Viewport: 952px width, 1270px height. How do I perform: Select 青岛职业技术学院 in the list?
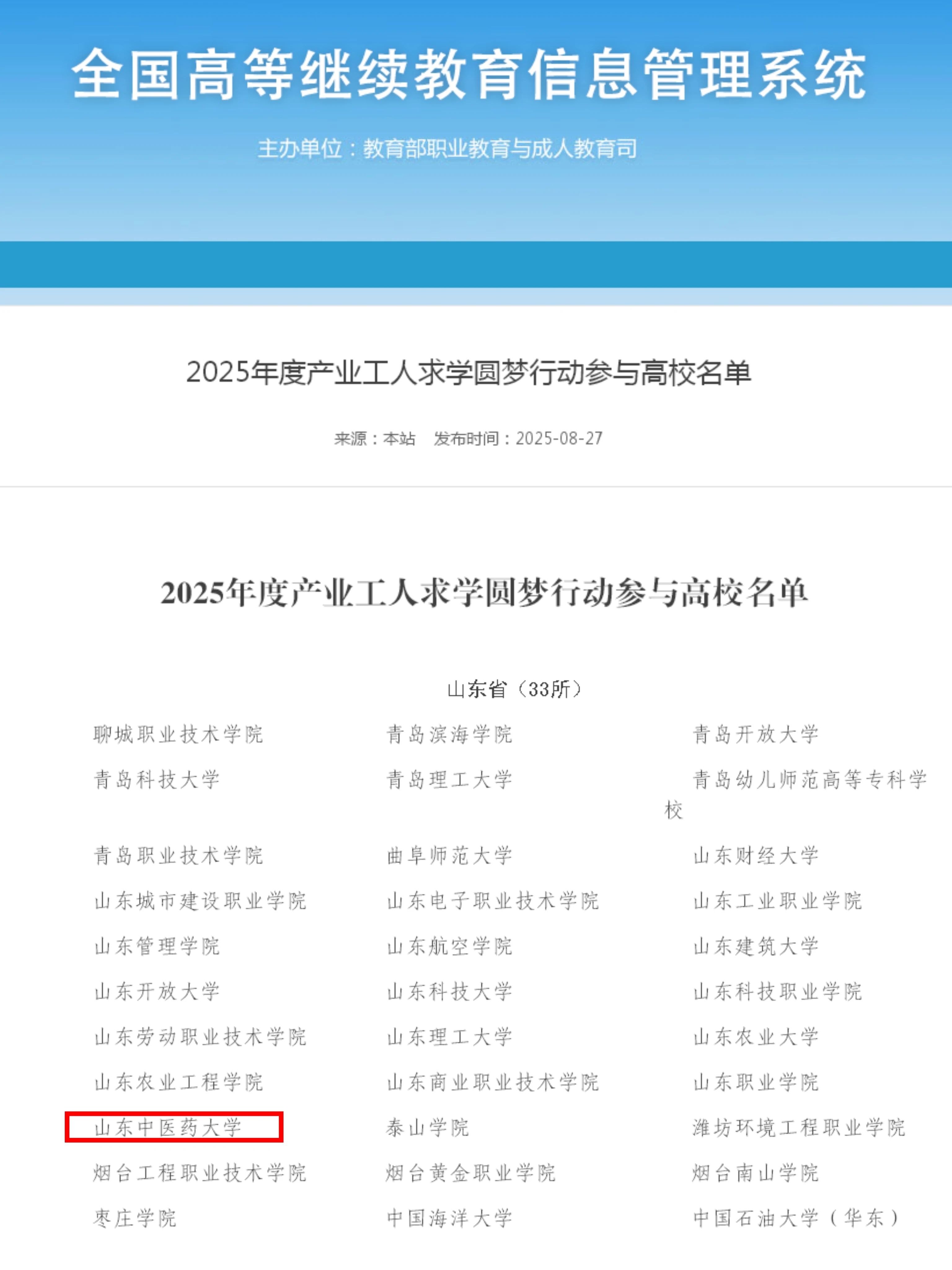178,855
